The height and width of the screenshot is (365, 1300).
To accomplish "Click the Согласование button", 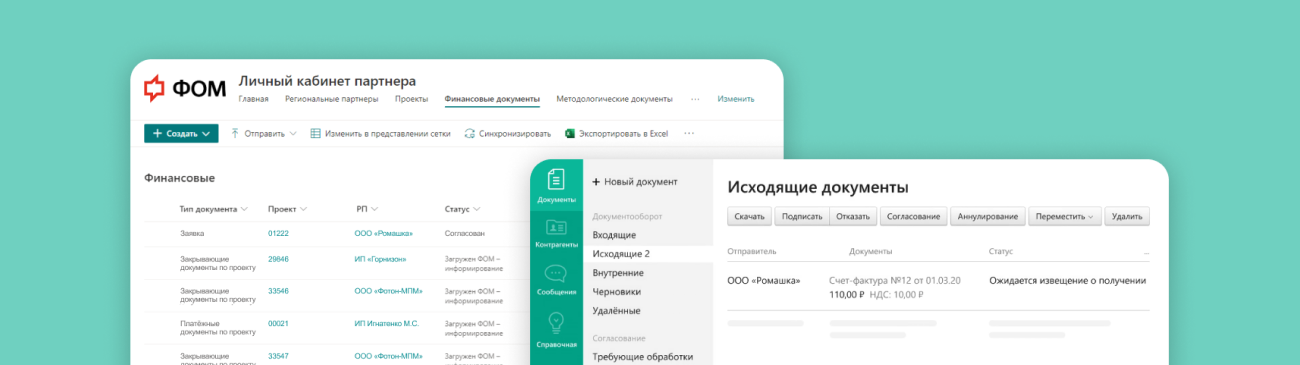I will pos(914,216).
